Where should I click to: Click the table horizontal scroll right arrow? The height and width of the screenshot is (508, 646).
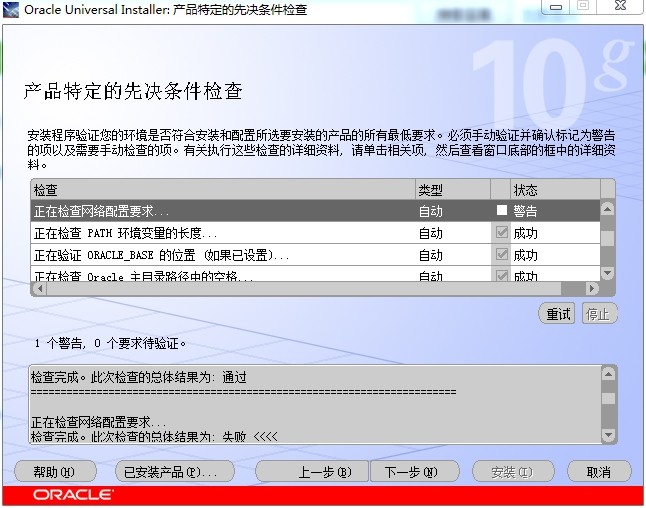[x=592, y=288]
